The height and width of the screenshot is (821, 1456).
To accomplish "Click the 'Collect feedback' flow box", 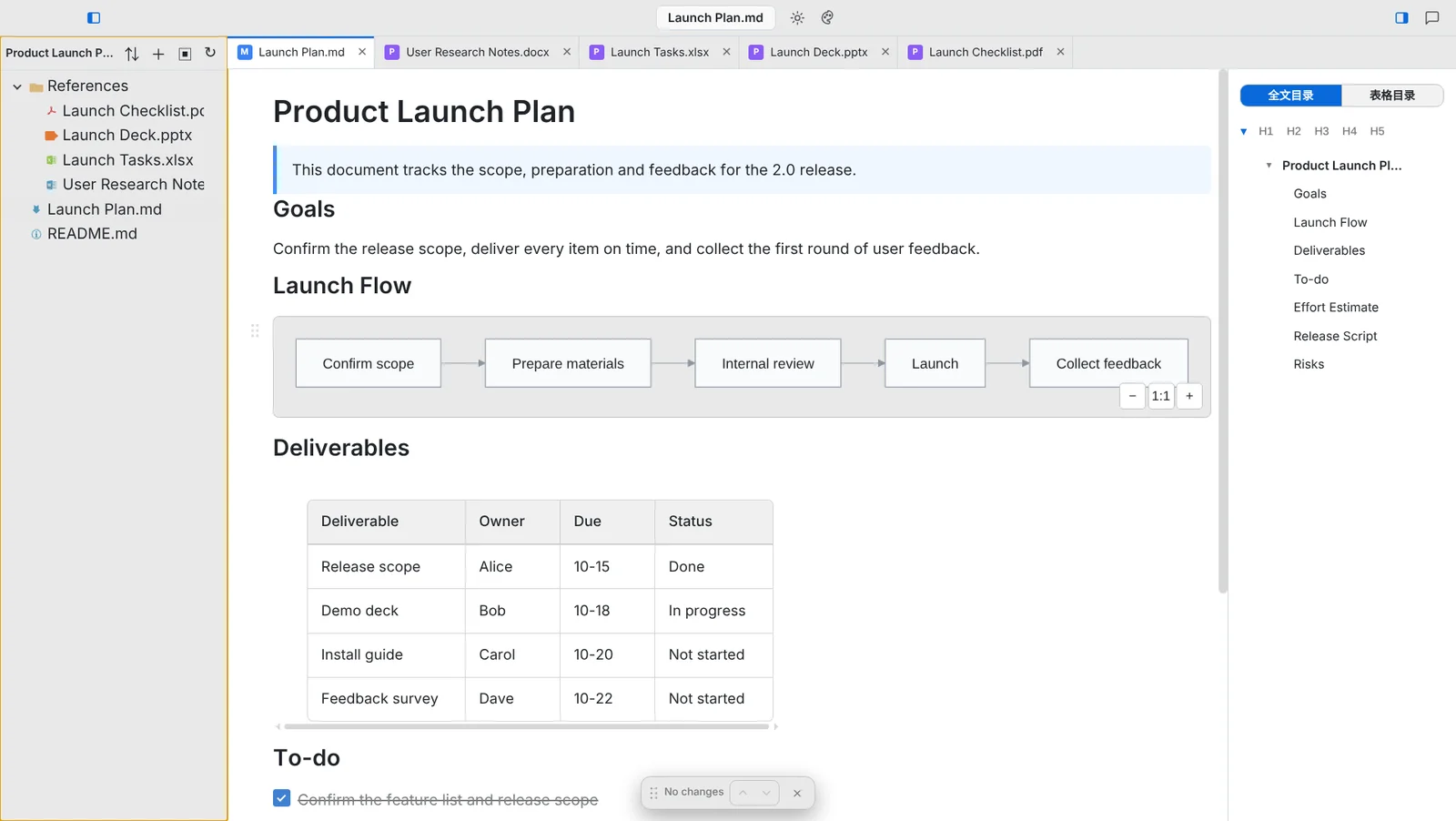I will point(1108,363).
